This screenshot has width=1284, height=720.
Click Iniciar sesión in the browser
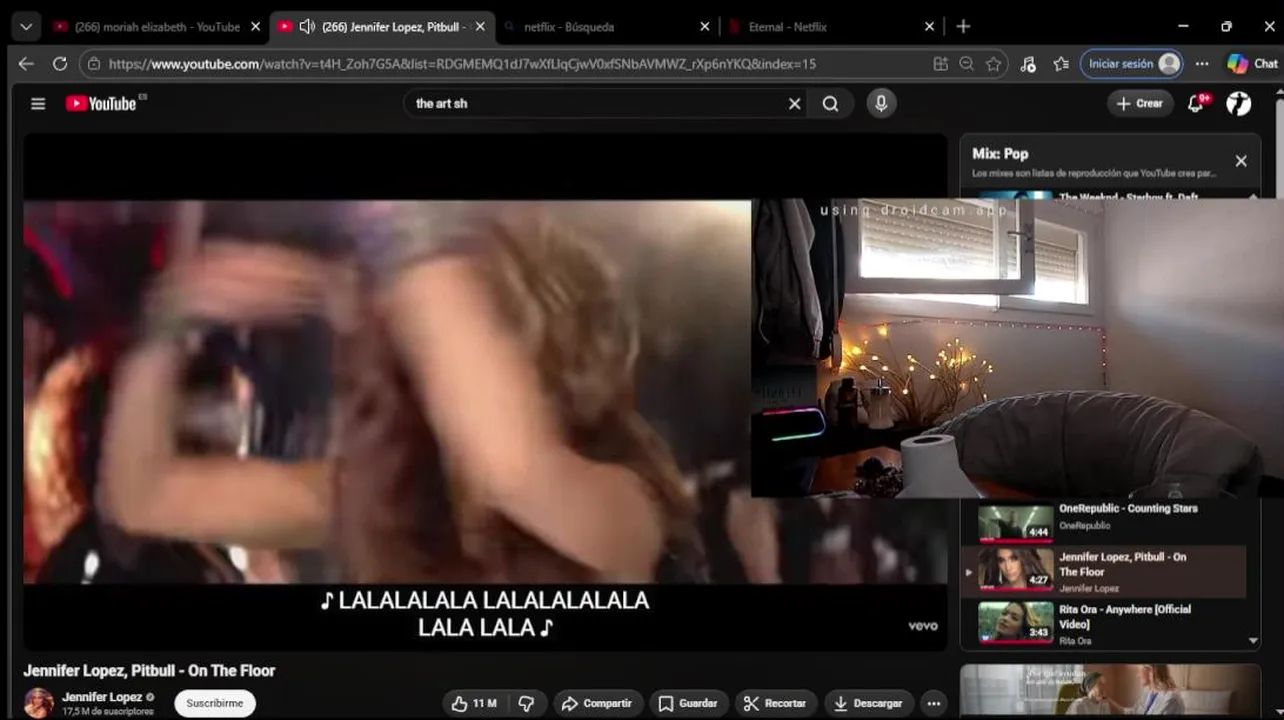(1132, 63)
